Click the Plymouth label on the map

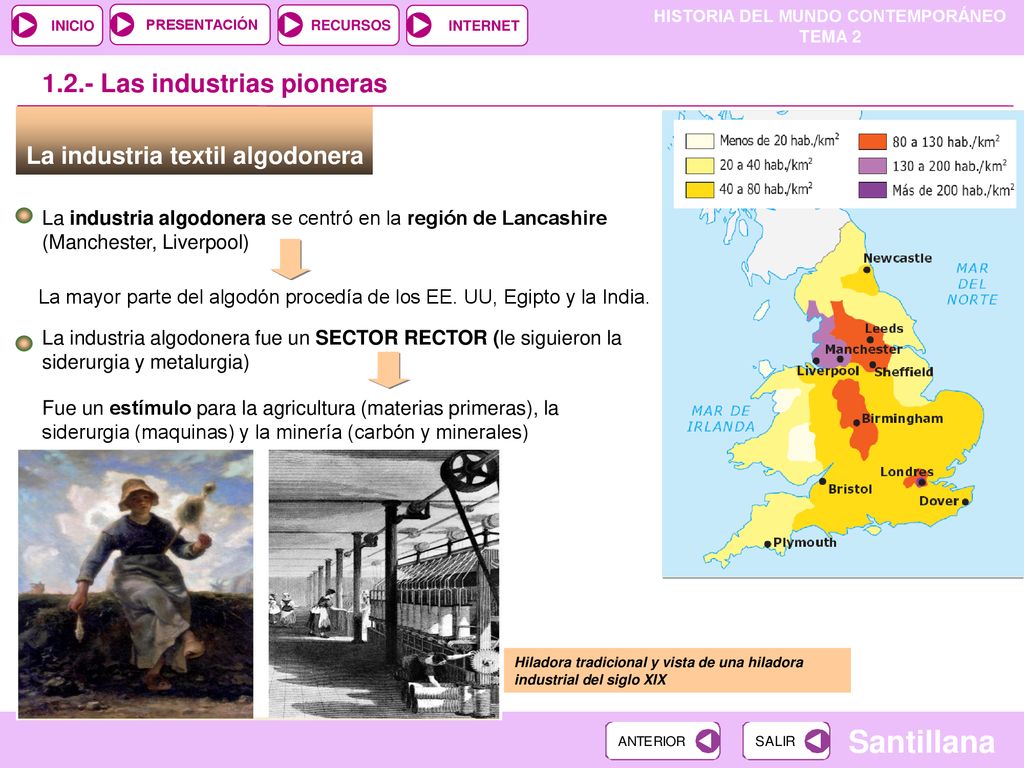(805, 542)
